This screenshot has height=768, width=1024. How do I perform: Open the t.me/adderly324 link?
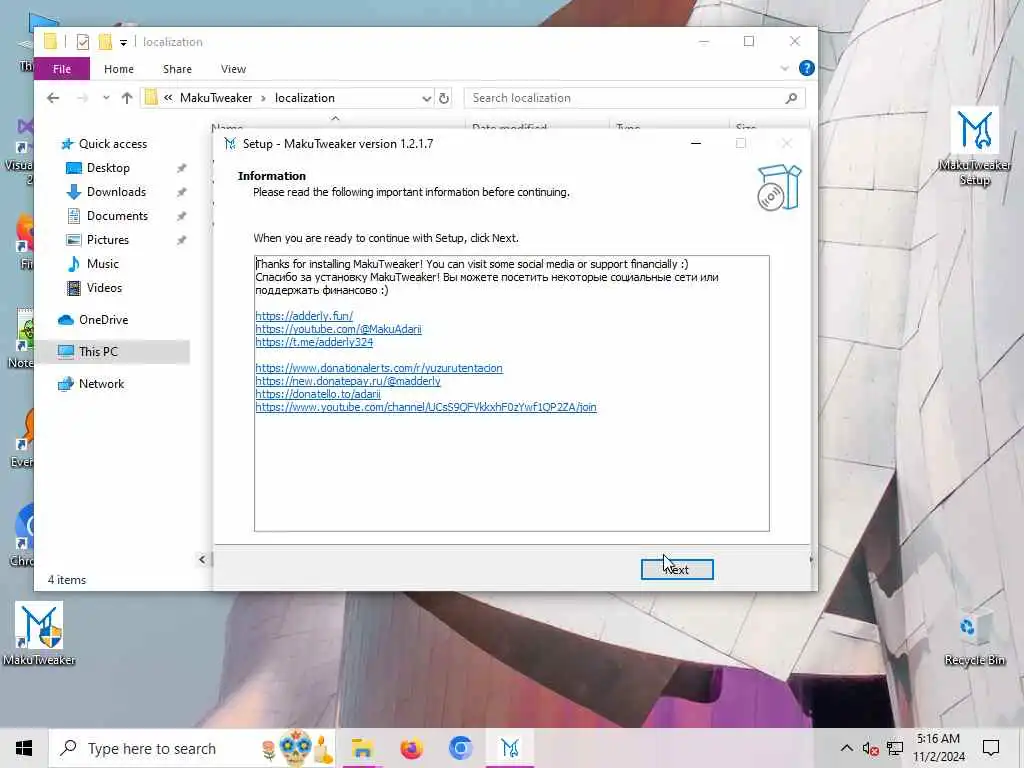[x=314, y=342]
